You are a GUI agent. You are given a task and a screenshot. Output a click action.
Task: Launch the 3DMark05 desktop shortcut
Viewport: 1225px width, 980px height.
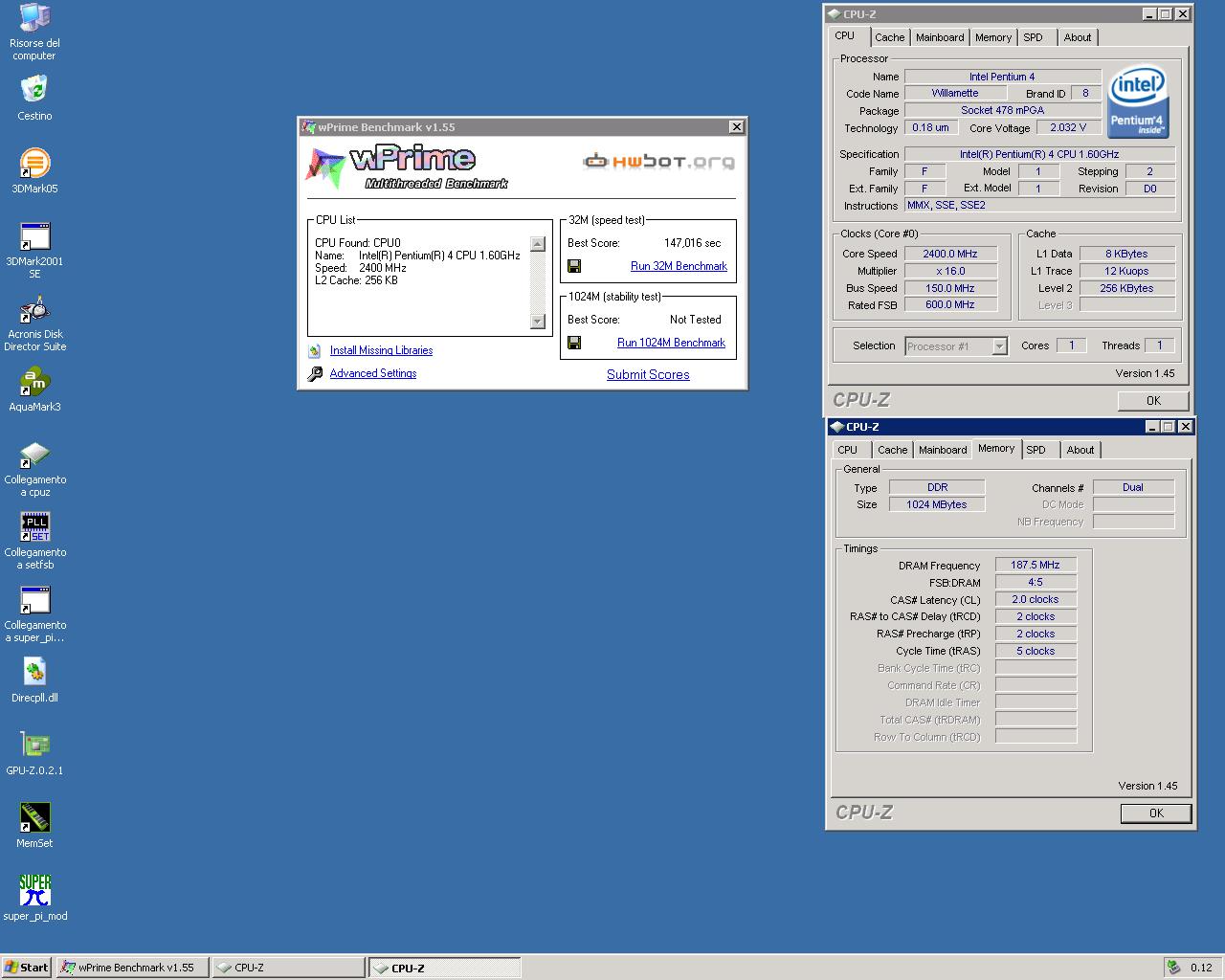click(34, 169)
